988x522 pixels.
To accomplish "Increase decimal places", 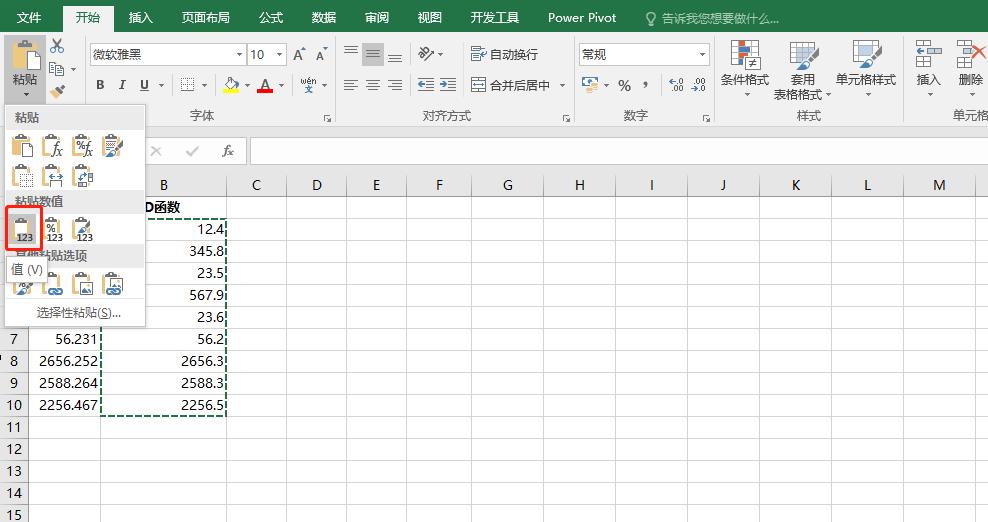I will 677,85.
